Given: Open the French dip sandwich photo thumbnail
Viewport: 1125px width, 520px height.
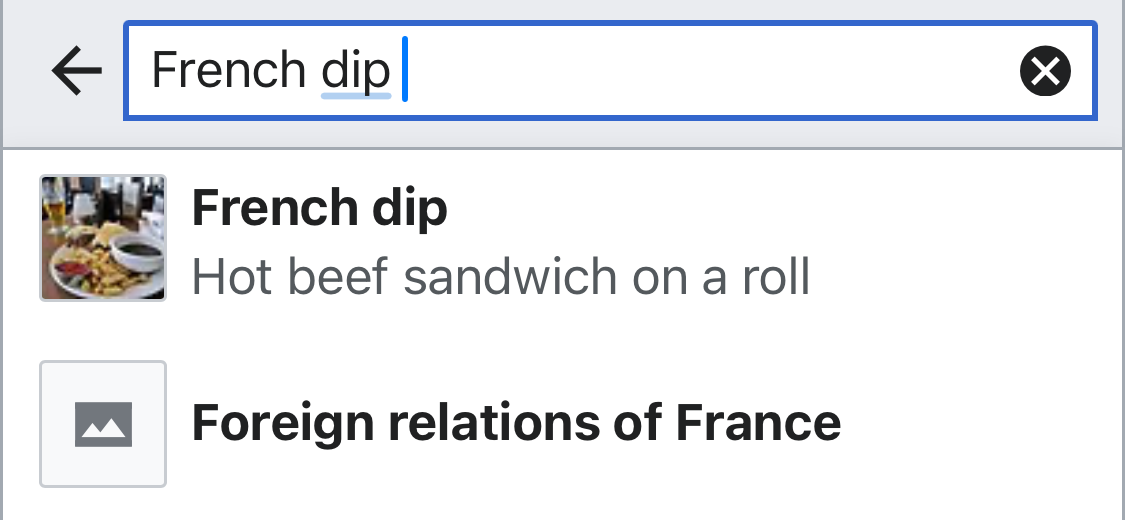Looking at the screenshot, I should pyautogui.click(x=103, y=238).
